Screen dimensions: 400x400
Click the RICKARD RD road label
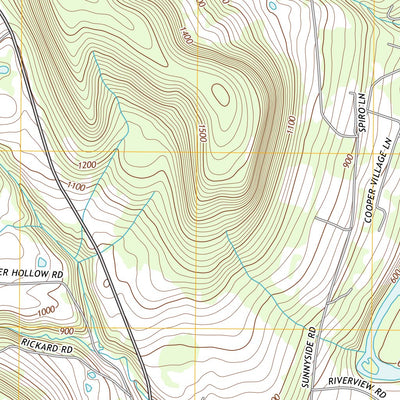coord(47,345)
